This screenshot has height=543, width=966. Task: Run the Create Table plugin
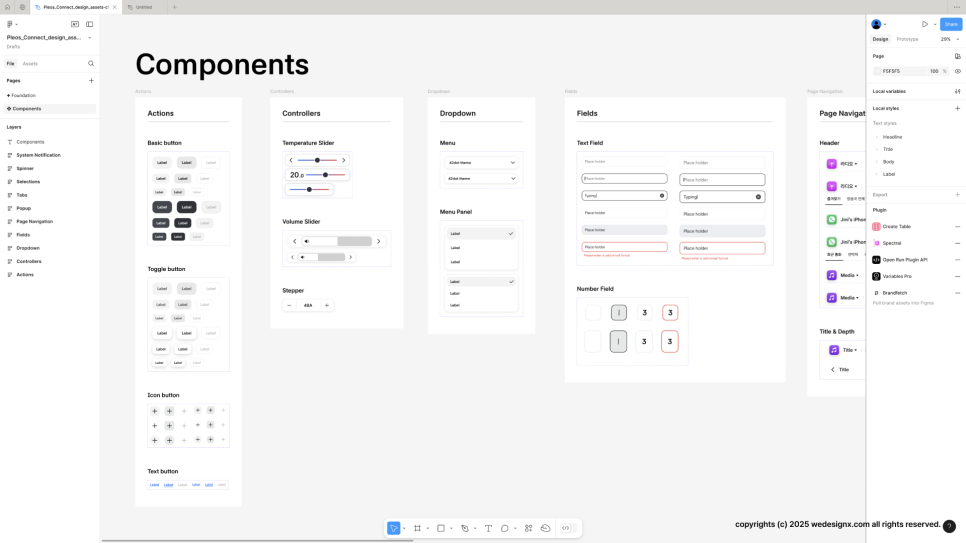pos(896,227)
